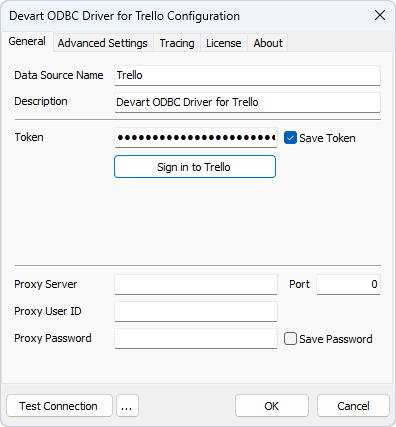
Task: Focus the Data Source Name field
Action: [247, 75]
